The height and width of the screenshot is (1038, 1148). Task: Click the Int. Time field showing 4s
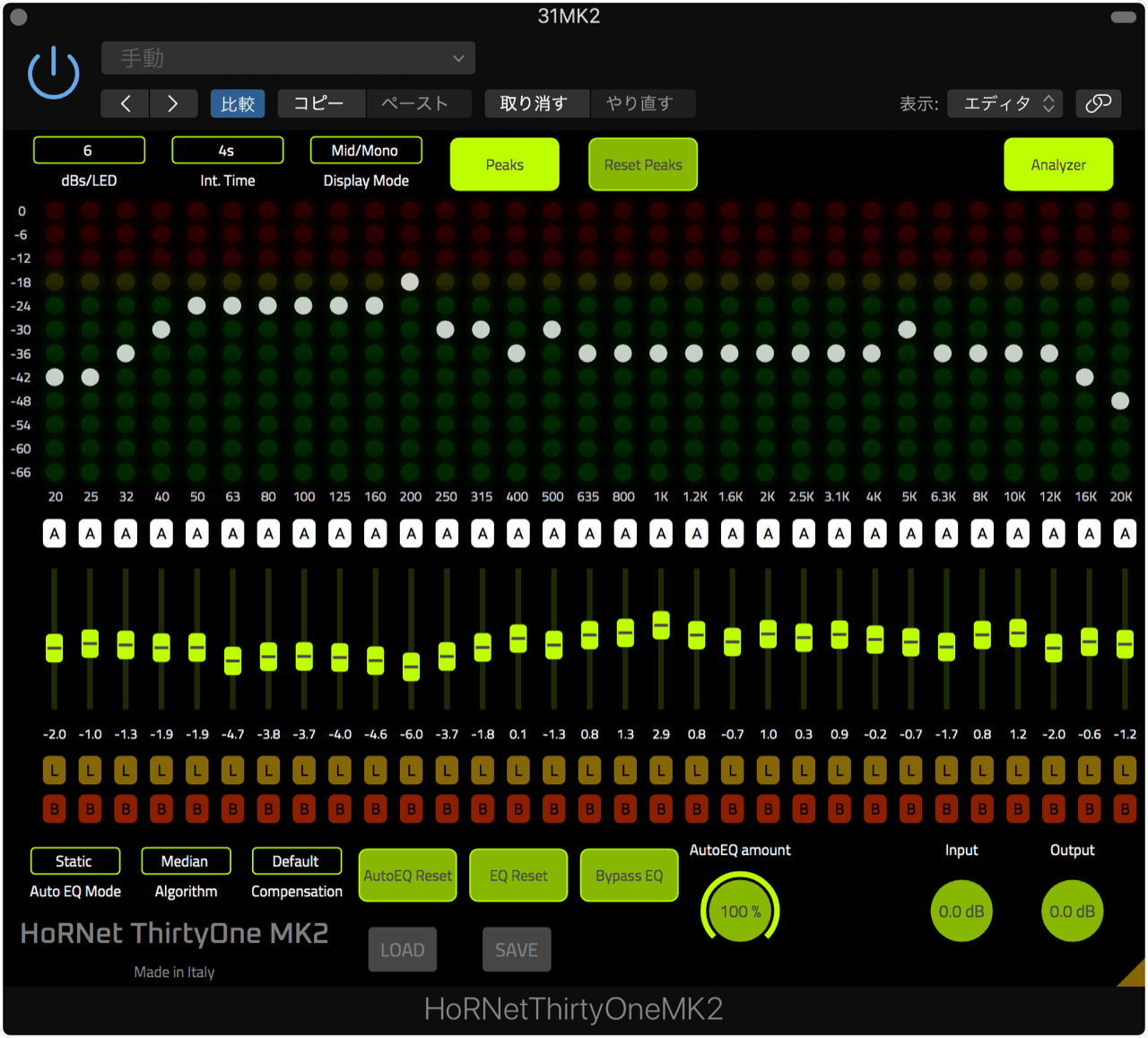click(x=227, y=150)
